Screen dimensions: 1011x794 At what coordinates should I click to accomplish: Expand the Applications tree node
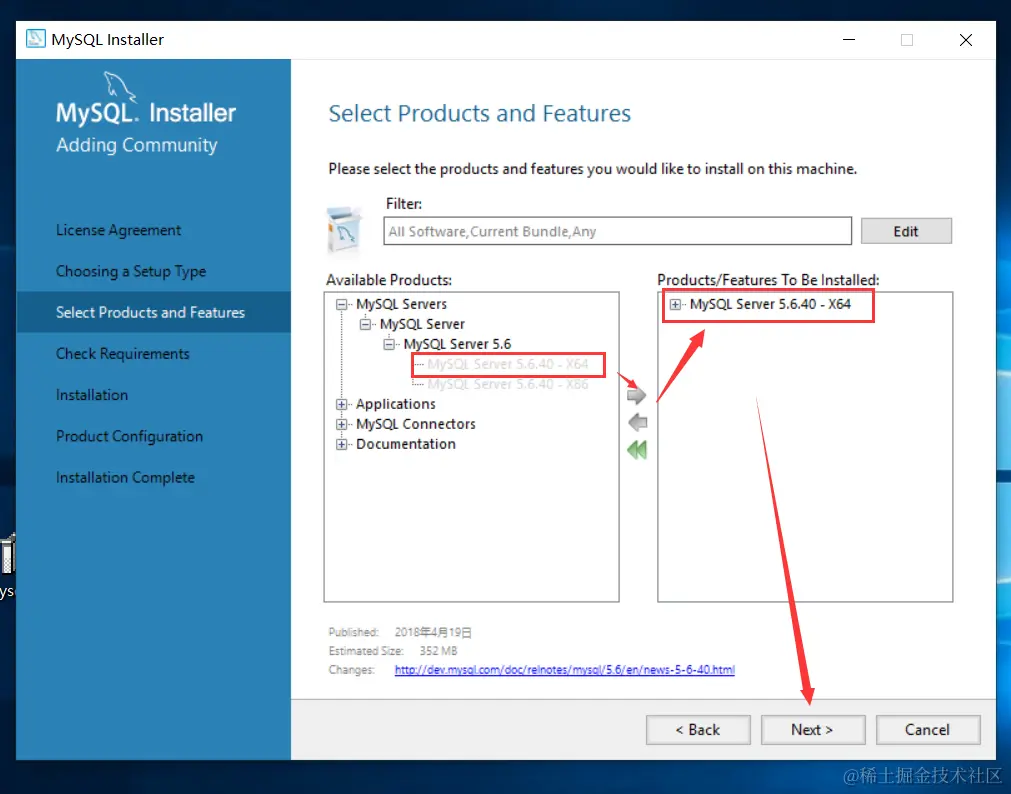[x=342, y=404]
